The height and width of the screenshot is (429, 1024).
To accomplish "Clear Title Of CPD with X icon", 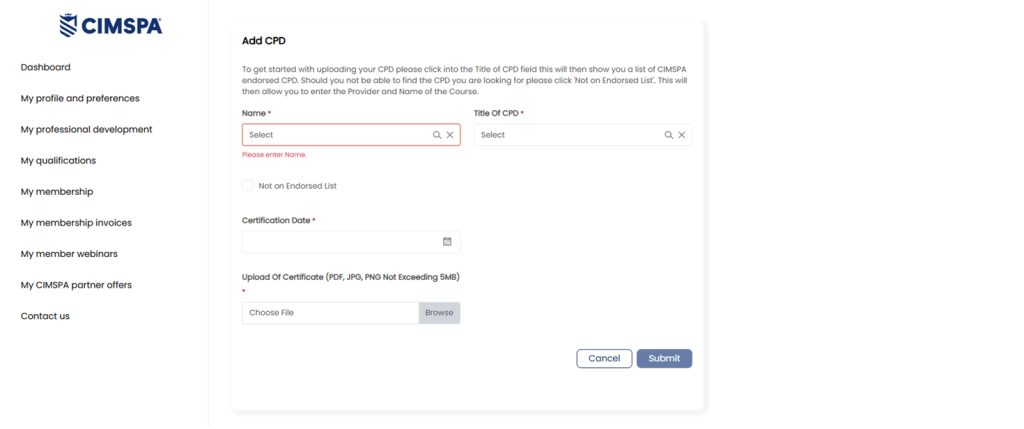I will 682,135.
